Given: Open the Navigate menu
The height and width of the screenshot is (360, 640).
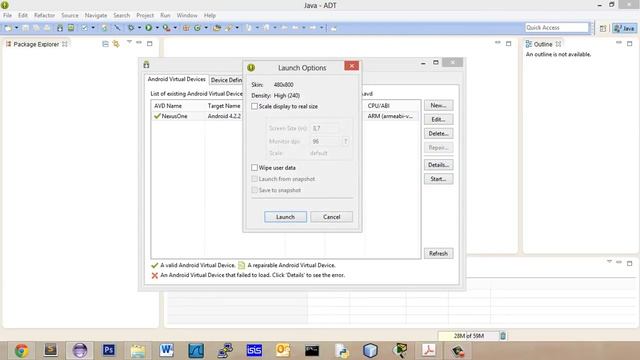Looking at the screenshot, I should click(96, 15).
